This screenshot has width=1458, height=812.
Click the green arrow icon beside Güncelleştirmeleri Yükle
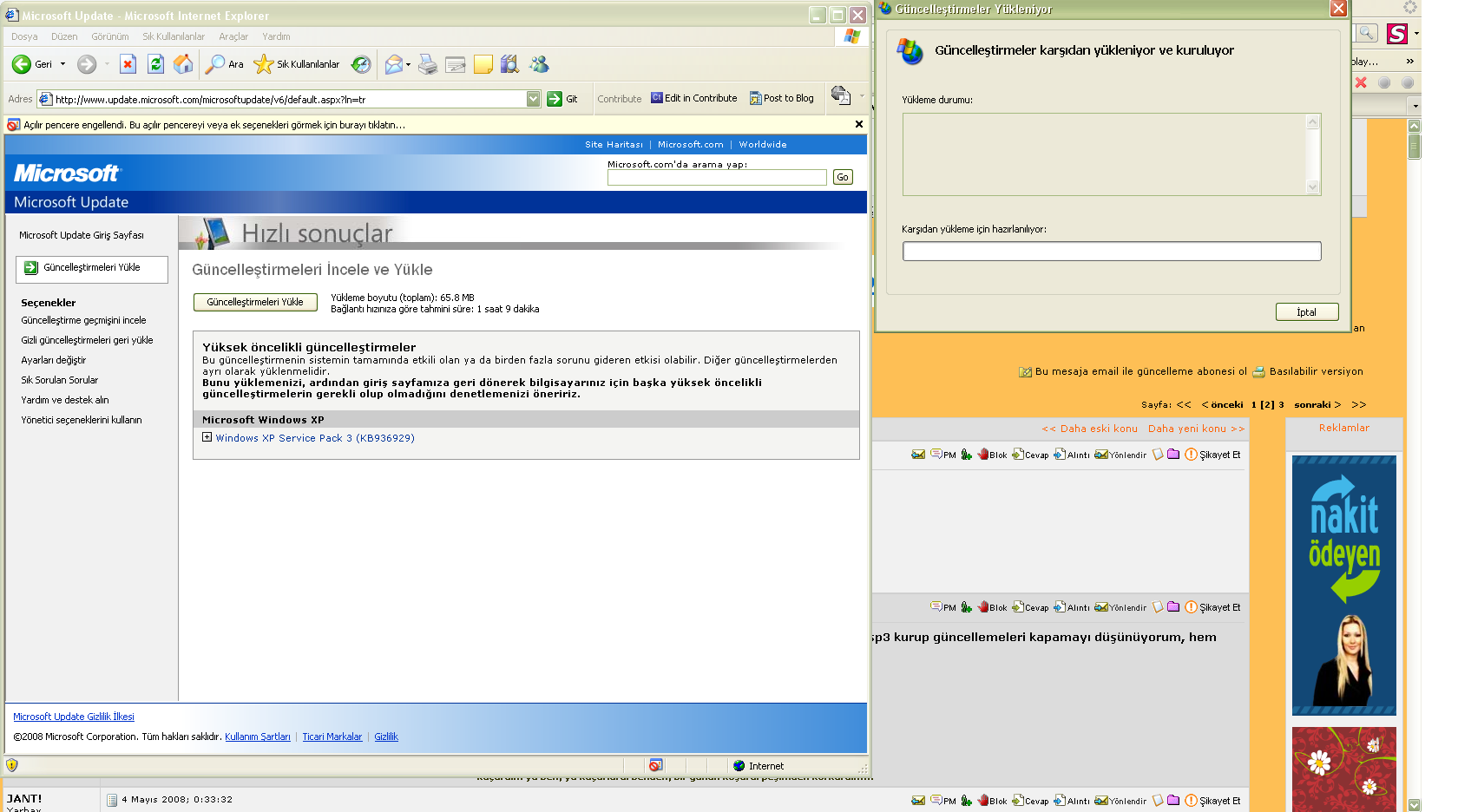point(31,267)
